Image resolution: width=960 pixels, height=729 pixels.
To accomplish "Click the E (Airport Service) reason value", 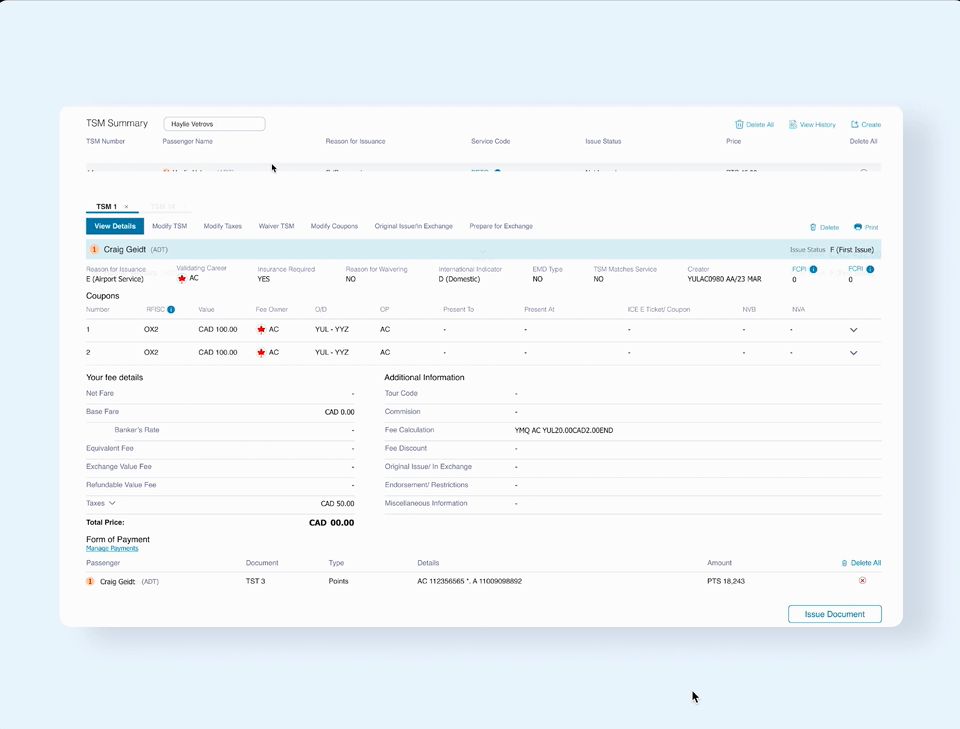I will click(114, 279).
